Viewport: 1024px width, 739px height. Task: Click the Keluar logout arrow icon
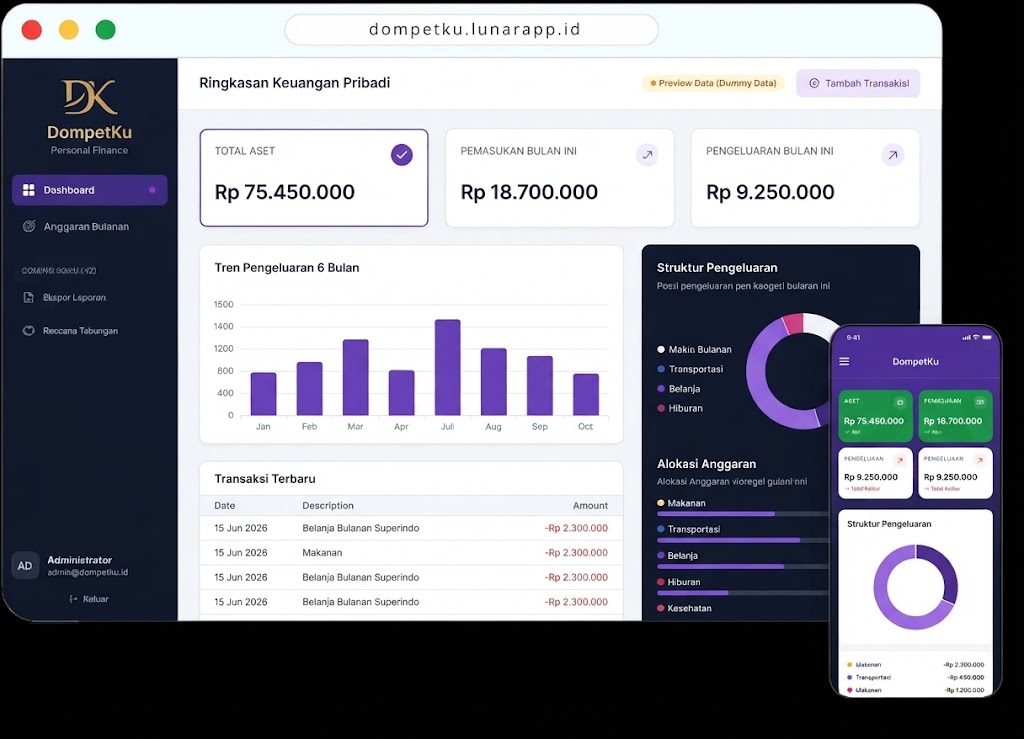pyautogui.click(x=73, y=599)
